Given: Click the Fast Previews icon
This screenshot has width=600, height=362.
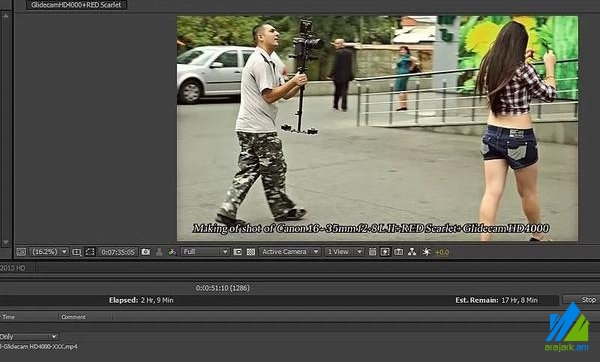Looking at the screenshot, I should (385, 252).
